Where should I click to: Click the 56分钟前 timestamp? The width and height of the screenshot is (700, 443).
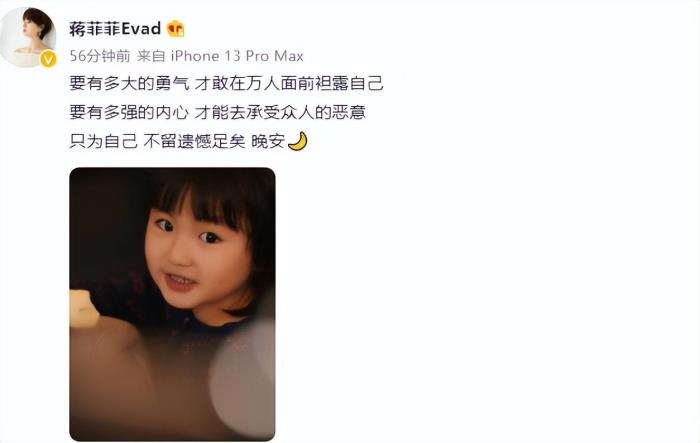pos(100,56)
